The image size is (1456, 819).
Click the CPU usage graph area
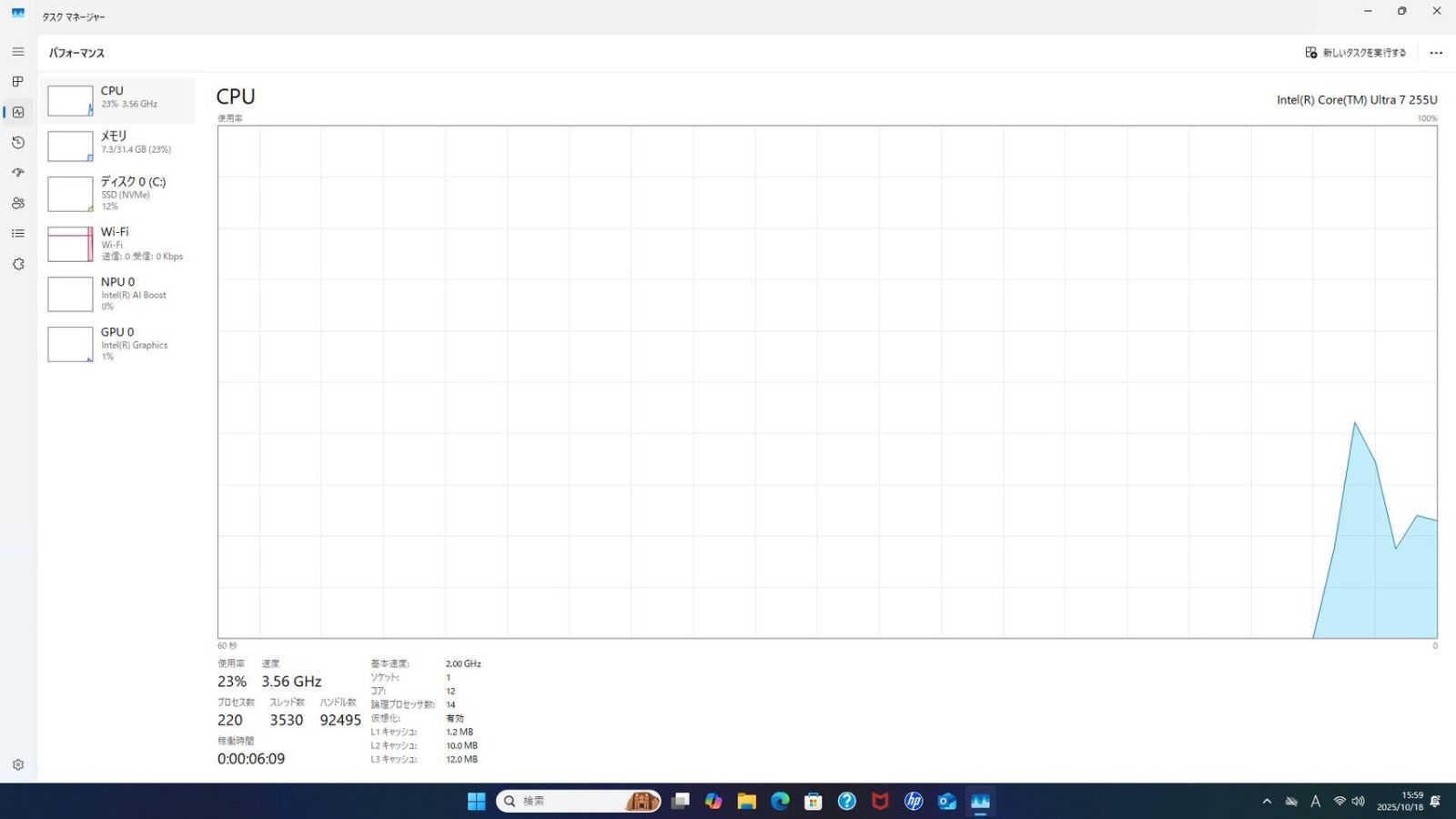(826, 382)
